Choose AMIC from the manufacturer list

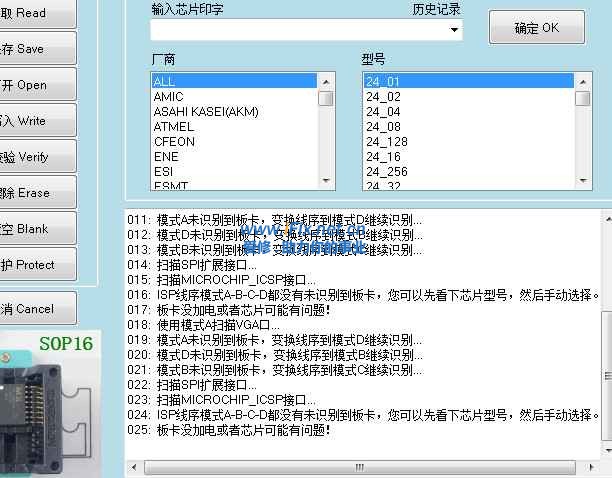click(x=168, y=97)
